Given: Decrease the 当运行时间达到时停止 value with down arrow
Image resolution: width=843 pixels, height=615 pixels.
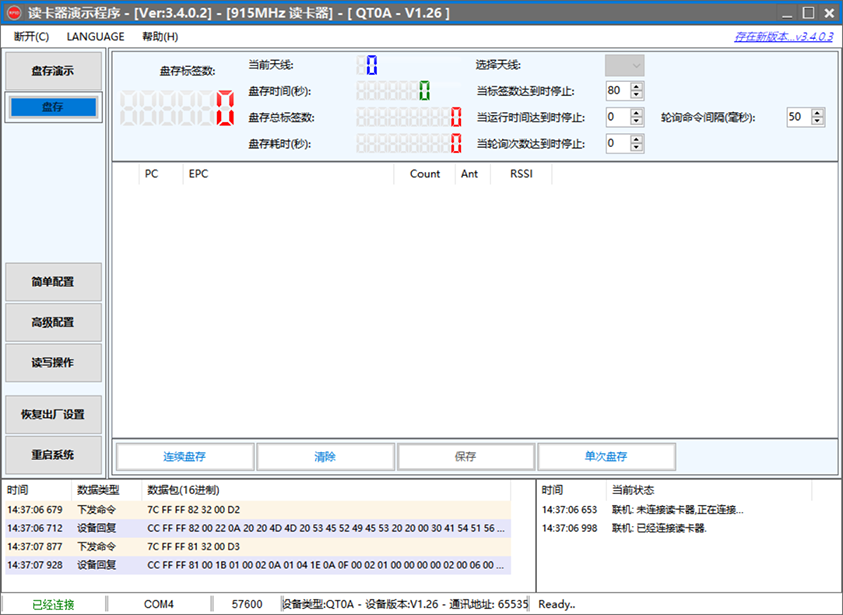Looking at the screenshot, I should coord(638,122).
